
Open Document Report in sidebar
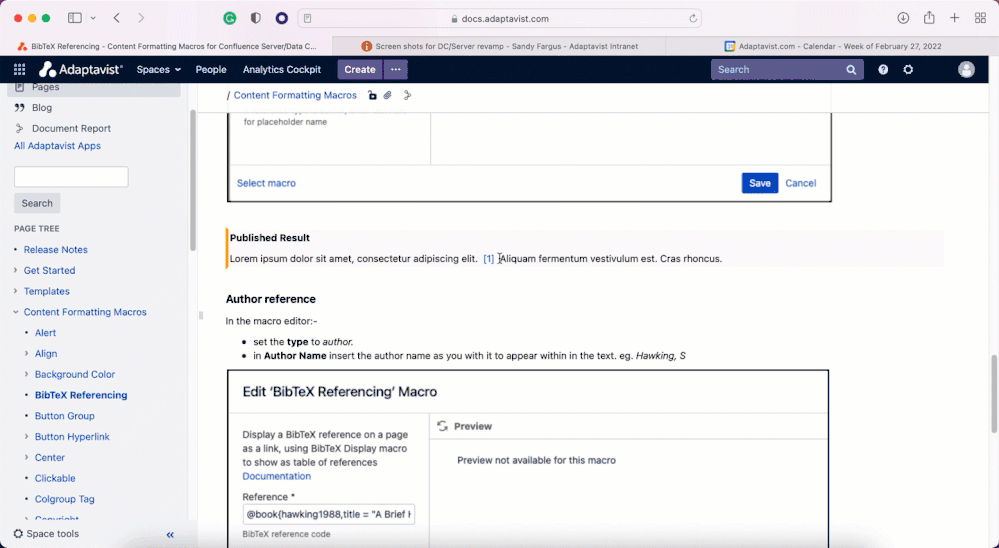point(71,128)
